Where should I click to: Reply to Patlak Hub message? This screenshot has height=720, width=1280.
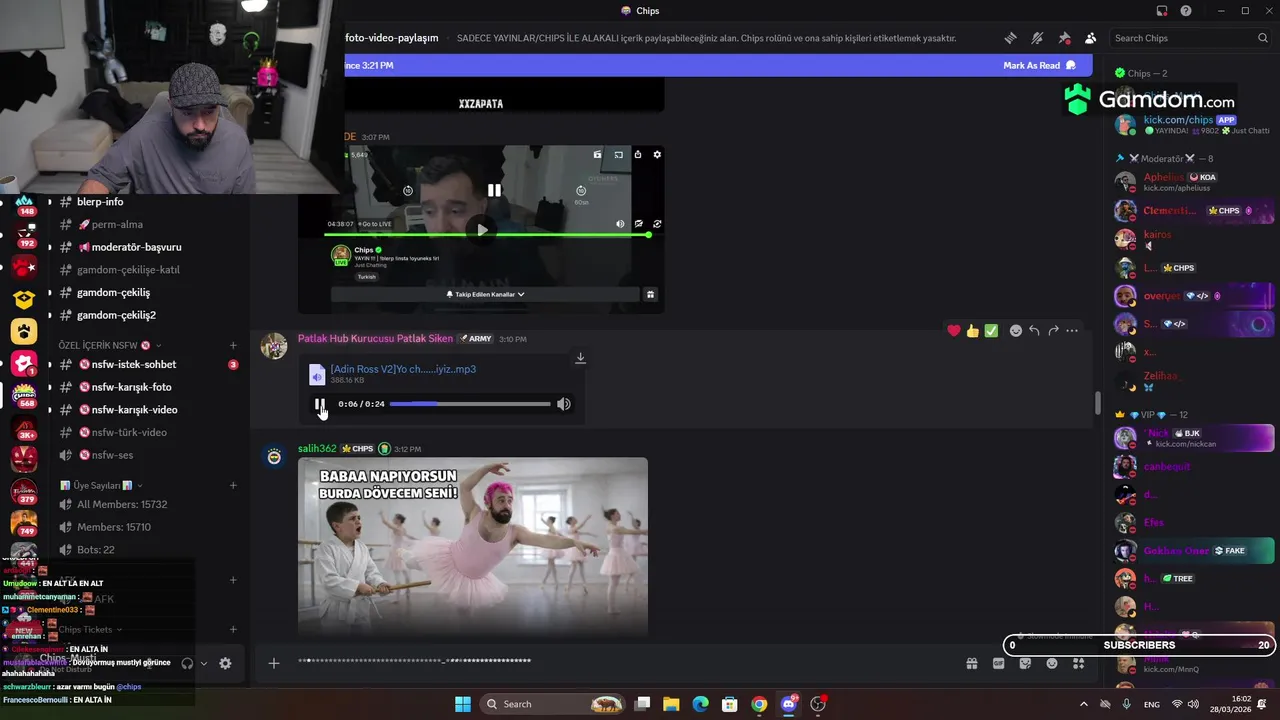[1034, 331]
